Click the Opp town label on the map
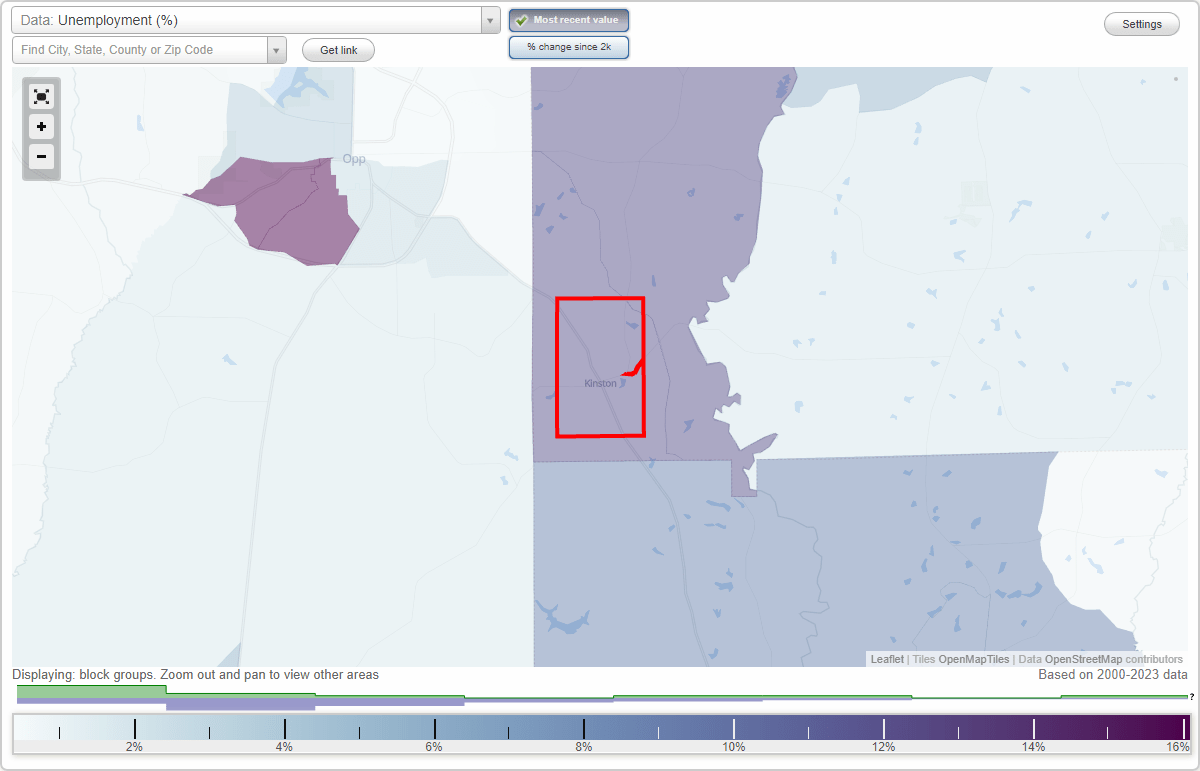The width and height of the screenshot is (1200, 771). [354, 159]
